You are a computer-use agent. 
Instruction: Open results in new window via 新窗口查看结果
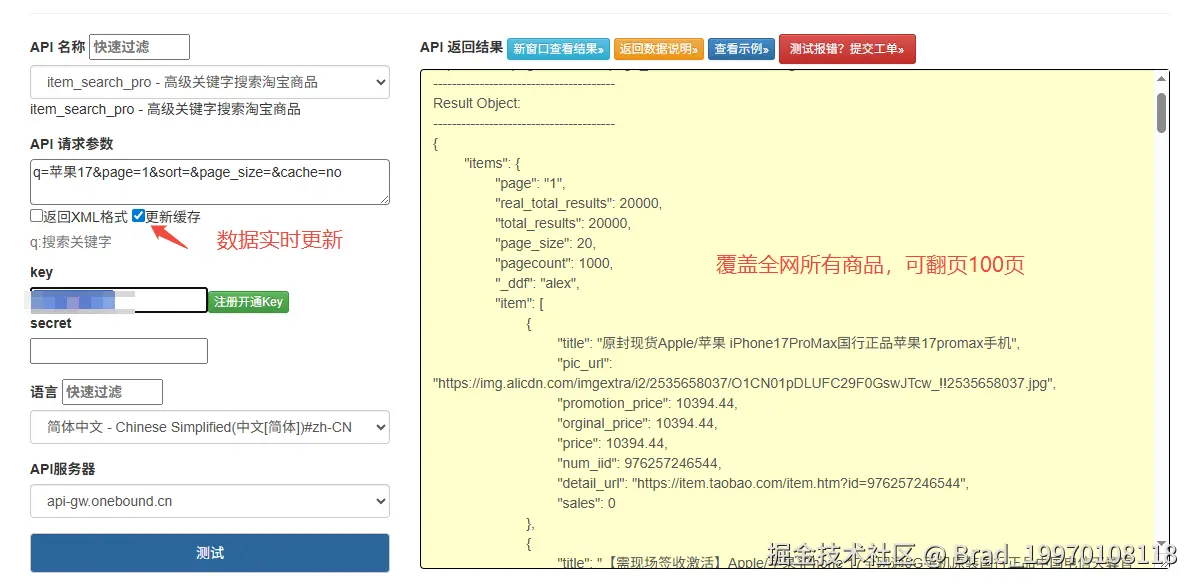point(558,47)
